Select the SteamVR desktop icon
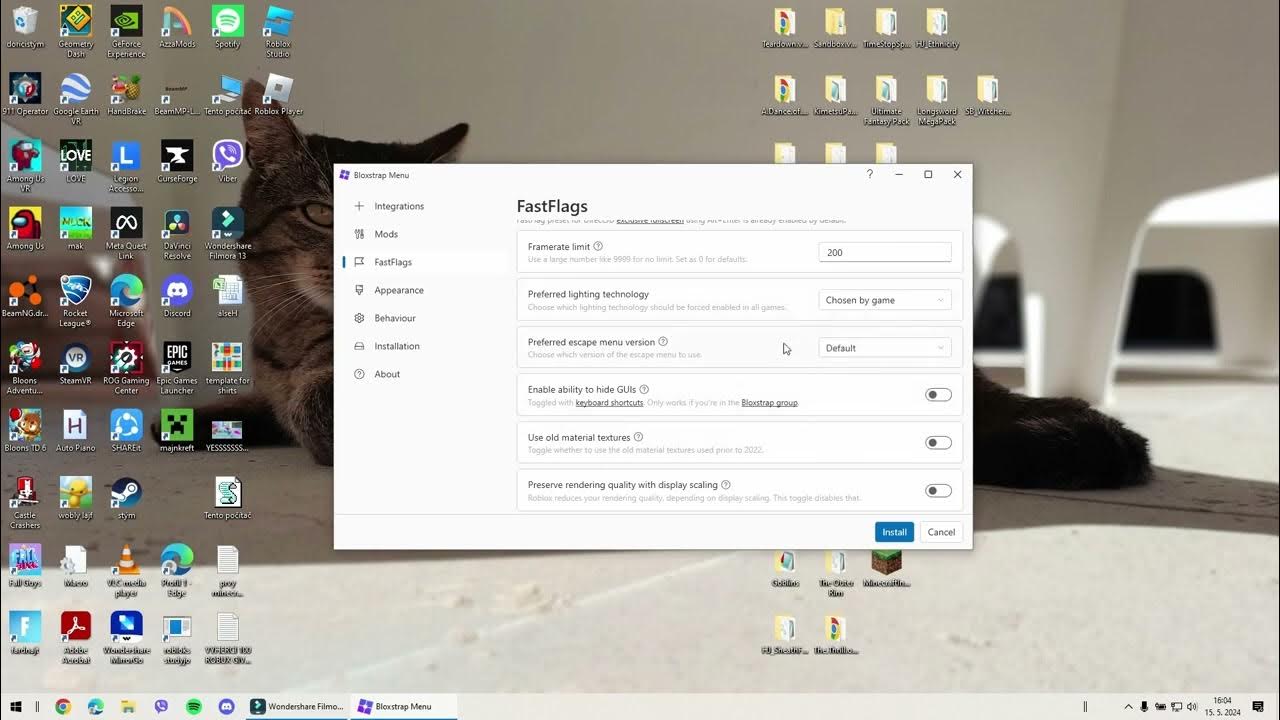The width and height of the screenshot is (1280, 720). 76,364
